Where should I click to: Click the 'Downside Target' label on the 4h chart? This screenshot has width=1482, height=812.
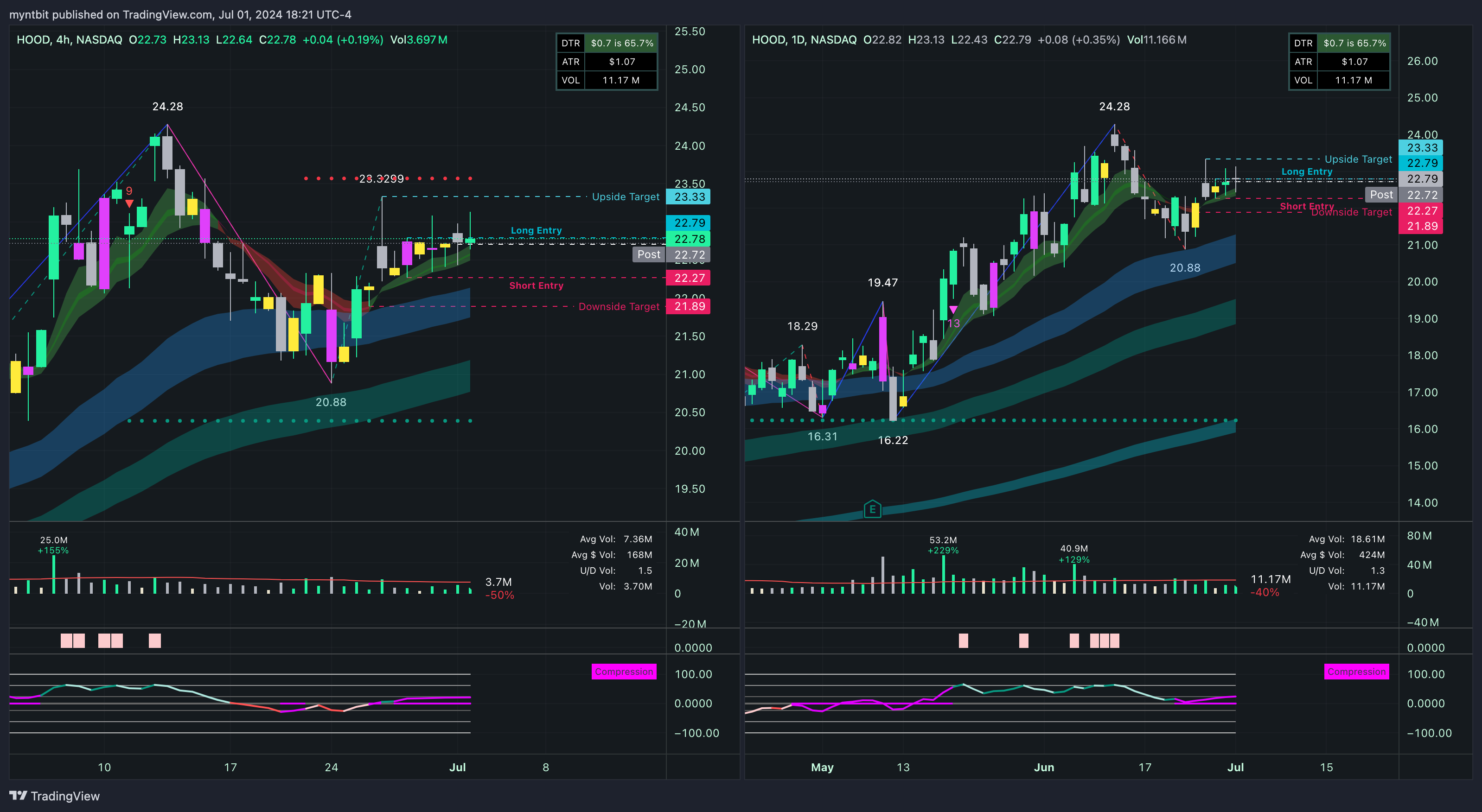coord(619,306)
